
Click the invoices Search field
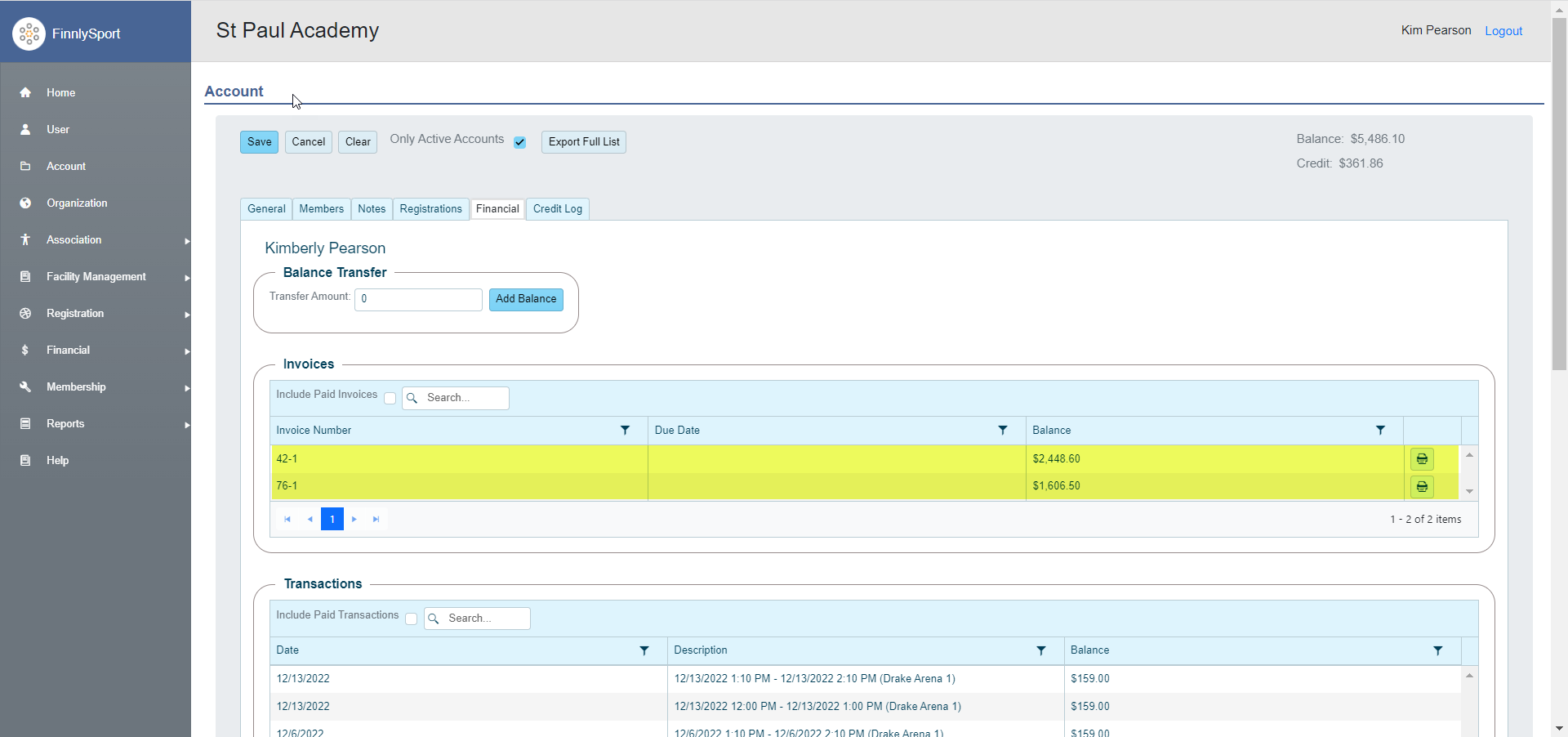pyautogui.click(x=456, y=398)
